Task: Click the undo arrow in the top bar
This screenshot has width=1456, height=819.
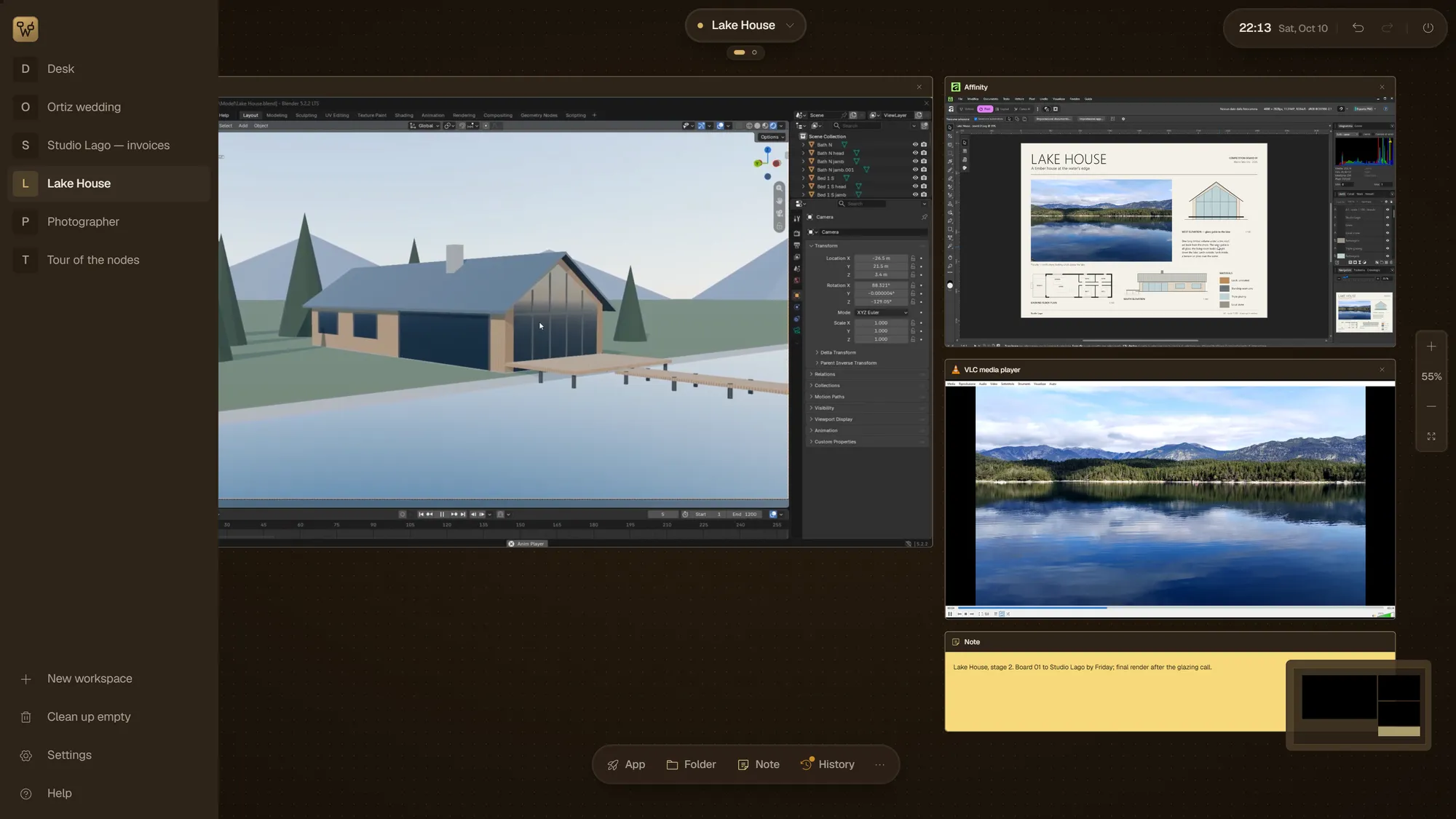Action: point(1358,28)
